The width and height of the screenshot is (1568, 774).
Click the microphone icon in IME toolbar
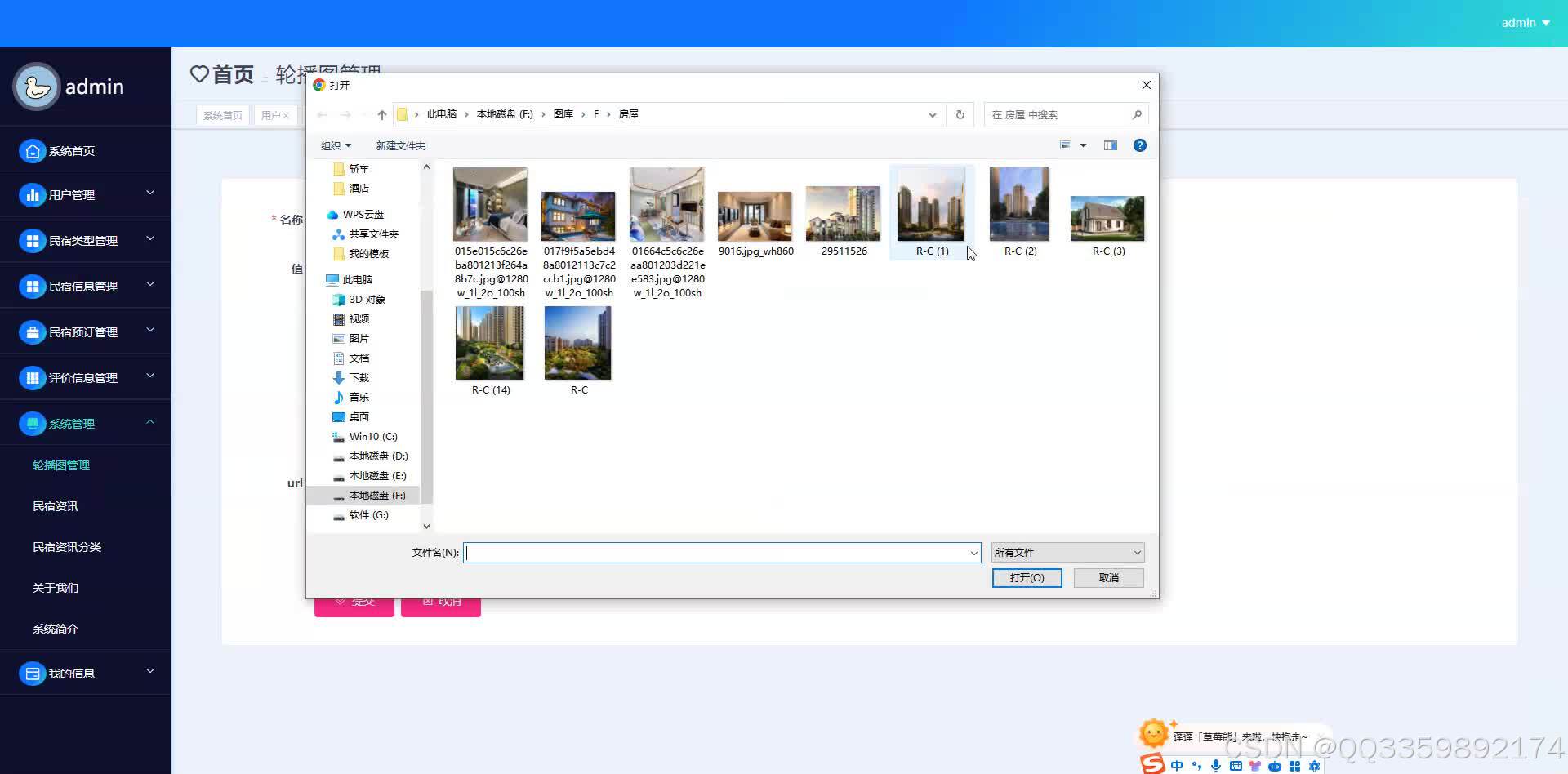pos(1216,766)
